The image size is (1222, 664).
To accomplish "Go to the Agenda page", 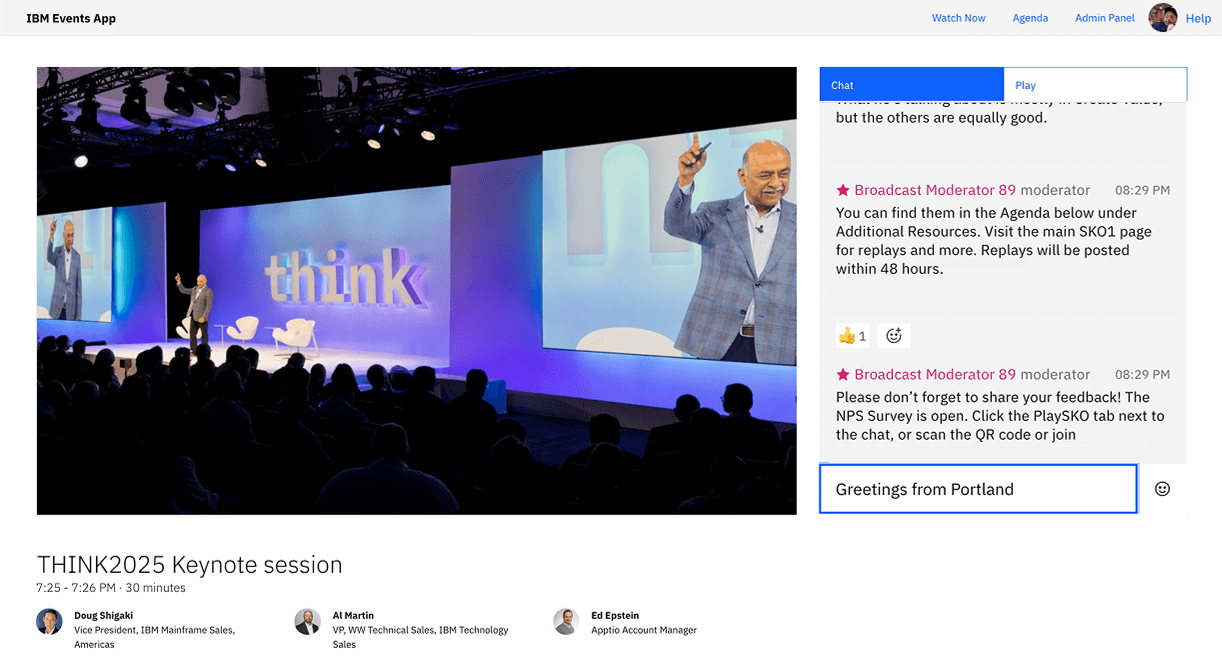I will [x=1030, y=18].
